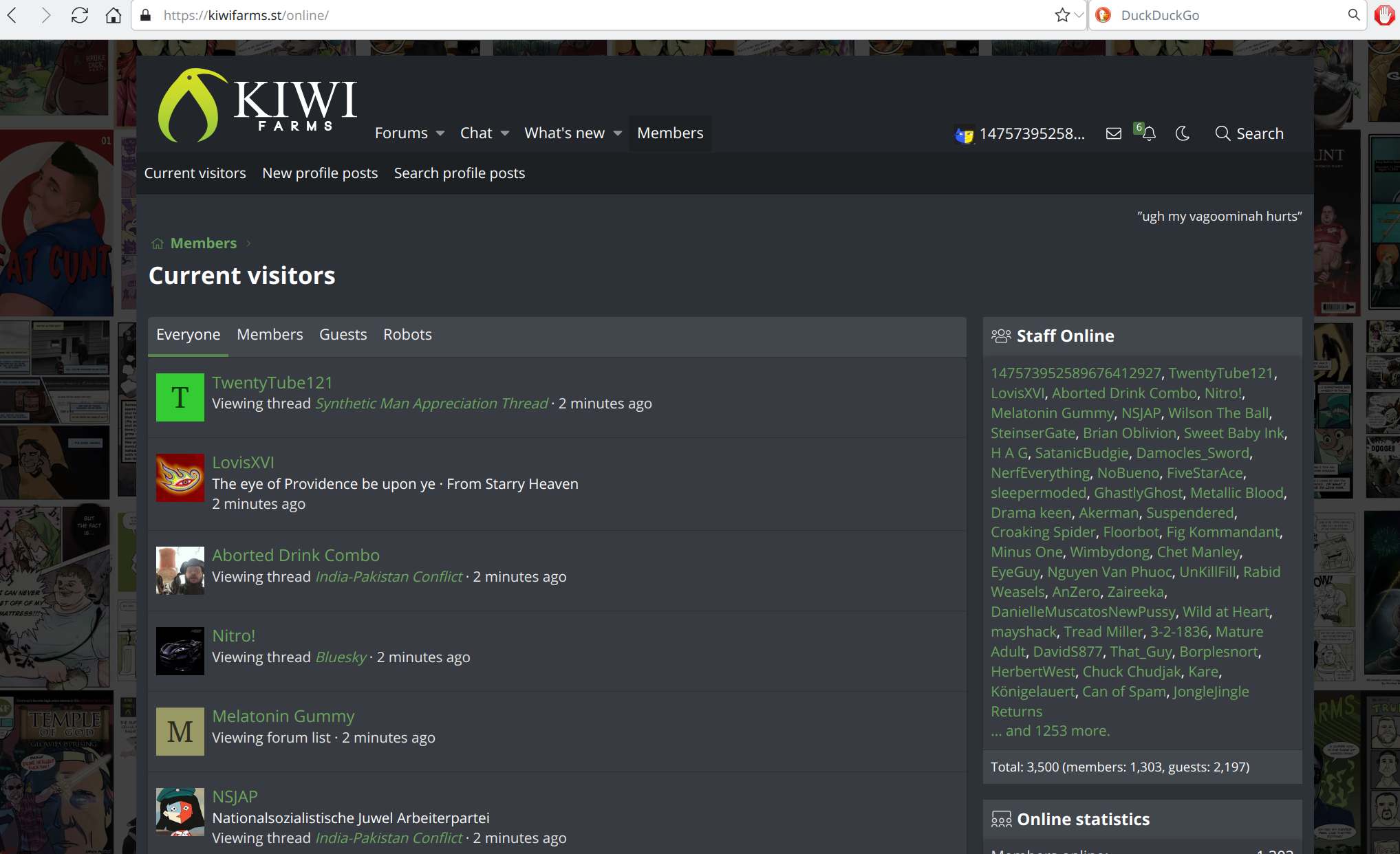
Task: Select the Members nav item
Action: click(x=670, y=133)
